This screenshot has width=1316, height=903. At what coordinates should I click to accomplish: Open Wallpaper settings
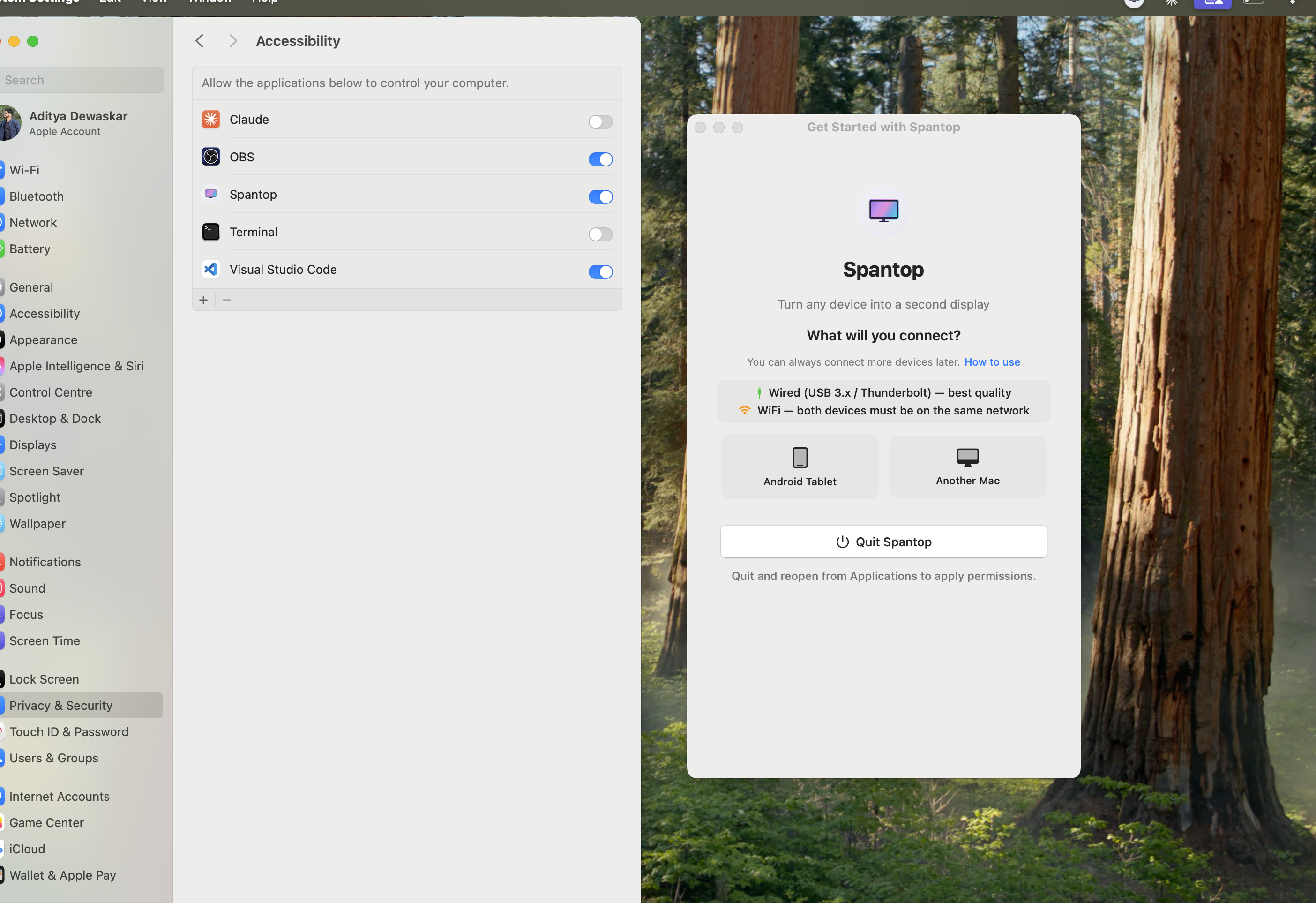[82, 523]
